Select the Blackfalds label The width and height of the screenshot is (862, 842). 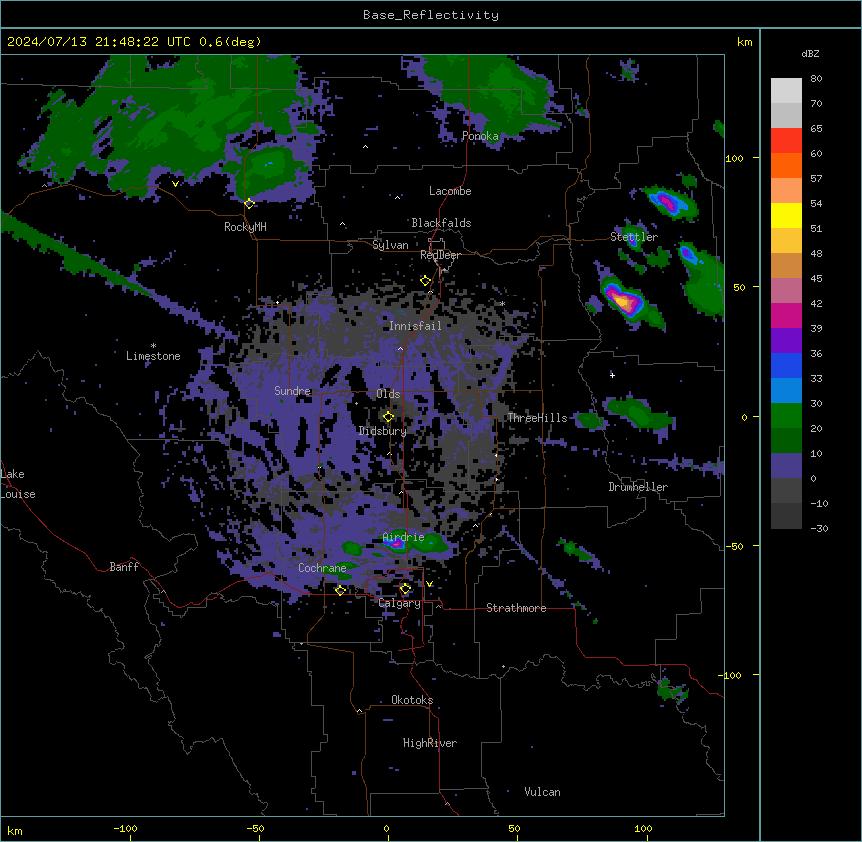(x=441, y=223)
